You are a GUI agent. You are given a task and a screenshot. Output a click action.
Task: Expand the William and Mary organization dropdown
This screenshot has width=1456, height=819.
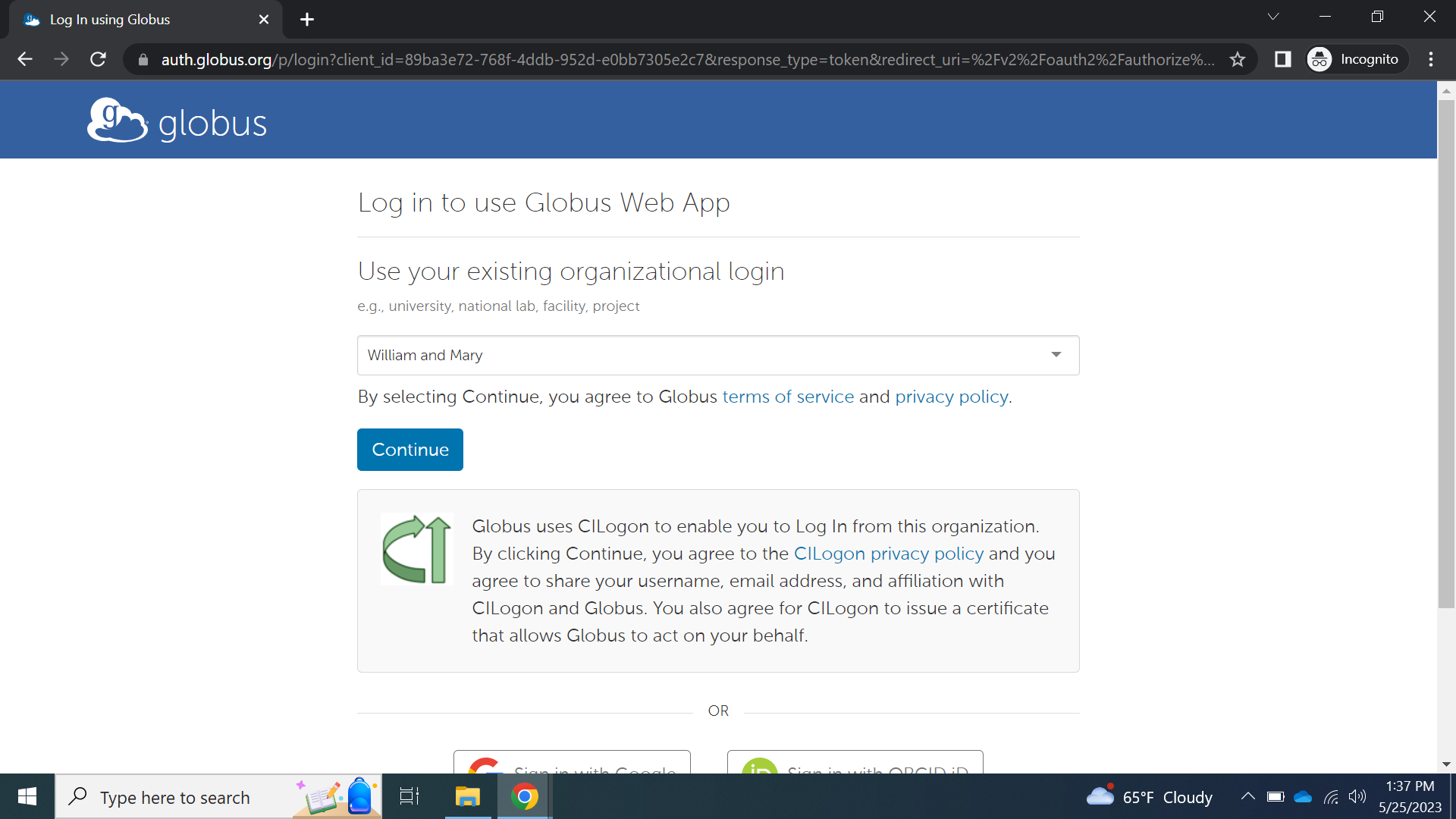click(x=717, y=355)
